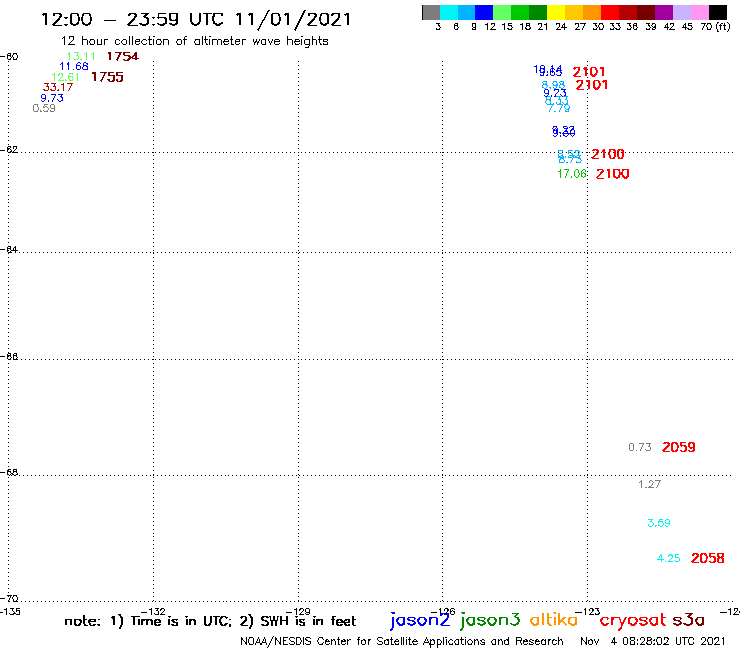Click the 2100 time stamp beside 17.06
The image size is (740, 650).
click(613, 174)
